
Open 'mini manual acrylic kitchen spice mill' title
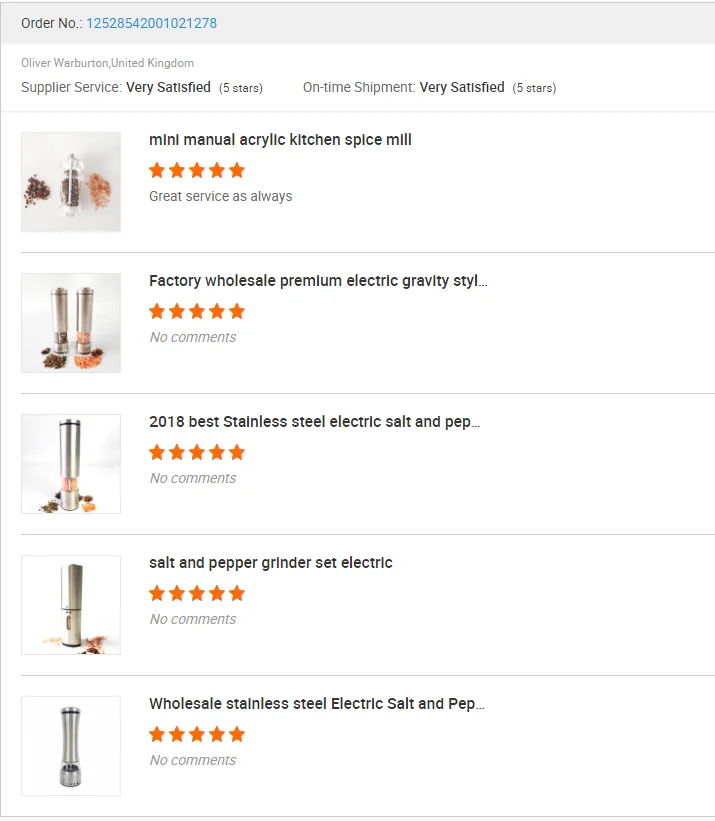point(280,140)
